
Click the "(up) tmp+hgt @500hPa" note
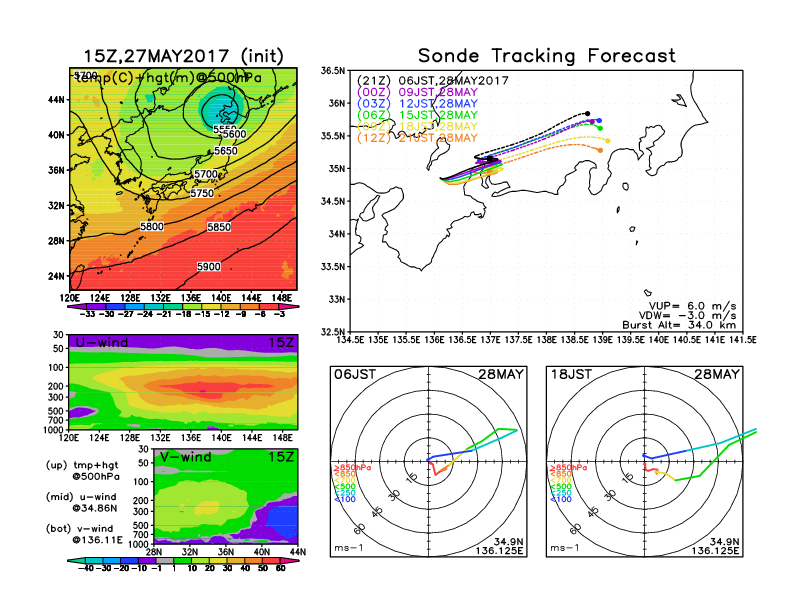(82, 471)
